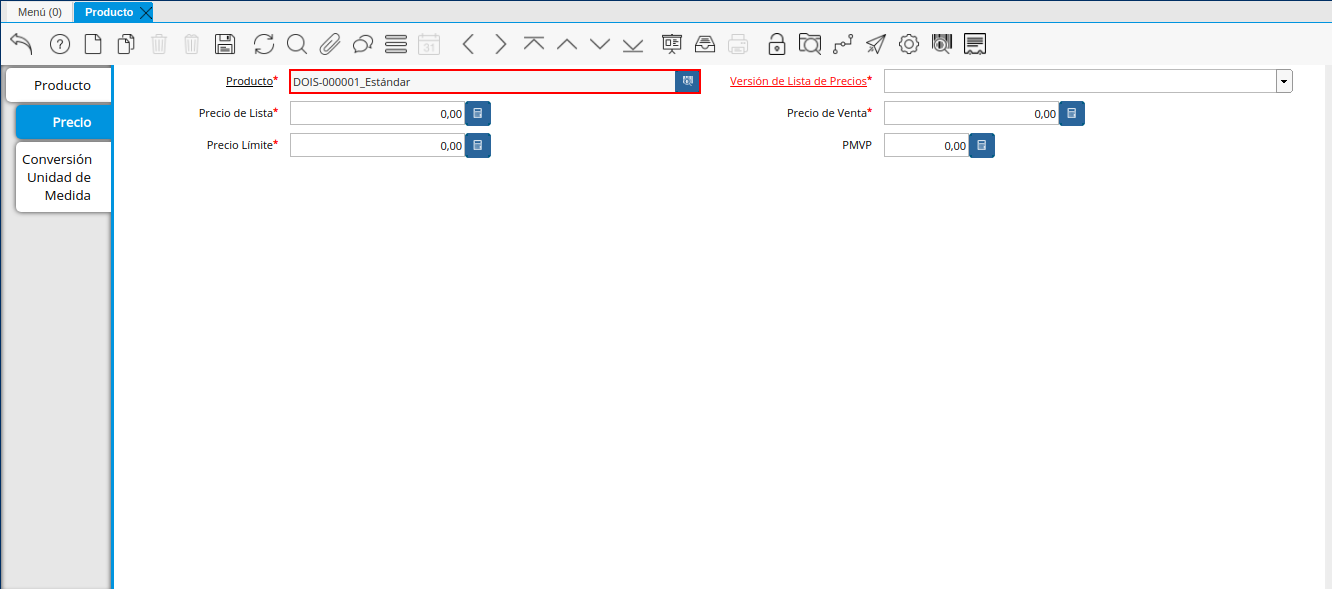Open the history calendar icon
1332x589 pixels.
pyautogui.click(x=429, y=44)
